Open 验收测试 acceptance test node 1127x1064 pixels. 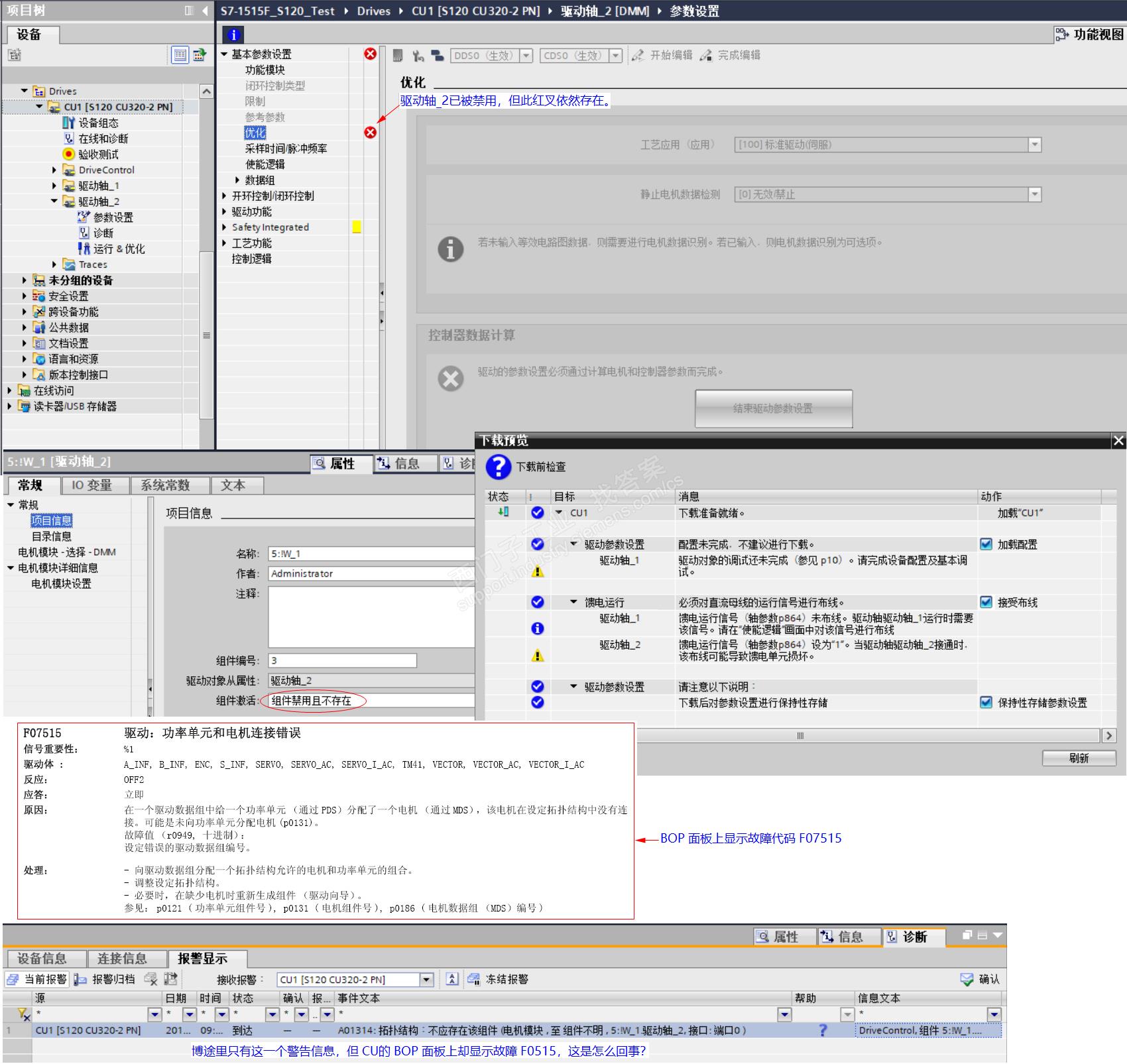click(98, 154)
